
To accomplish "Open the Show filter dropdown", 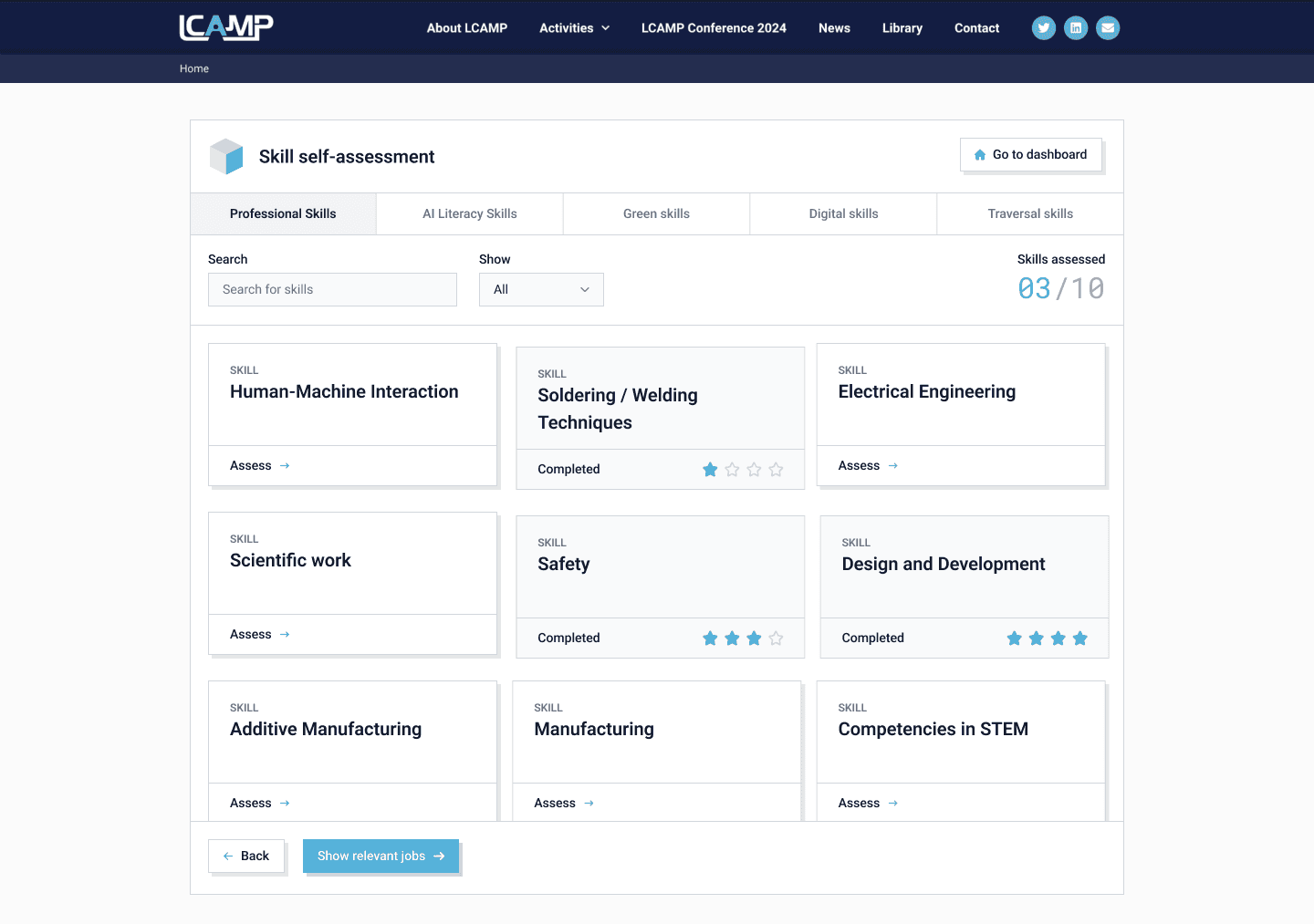I will (x=541, y=289).
